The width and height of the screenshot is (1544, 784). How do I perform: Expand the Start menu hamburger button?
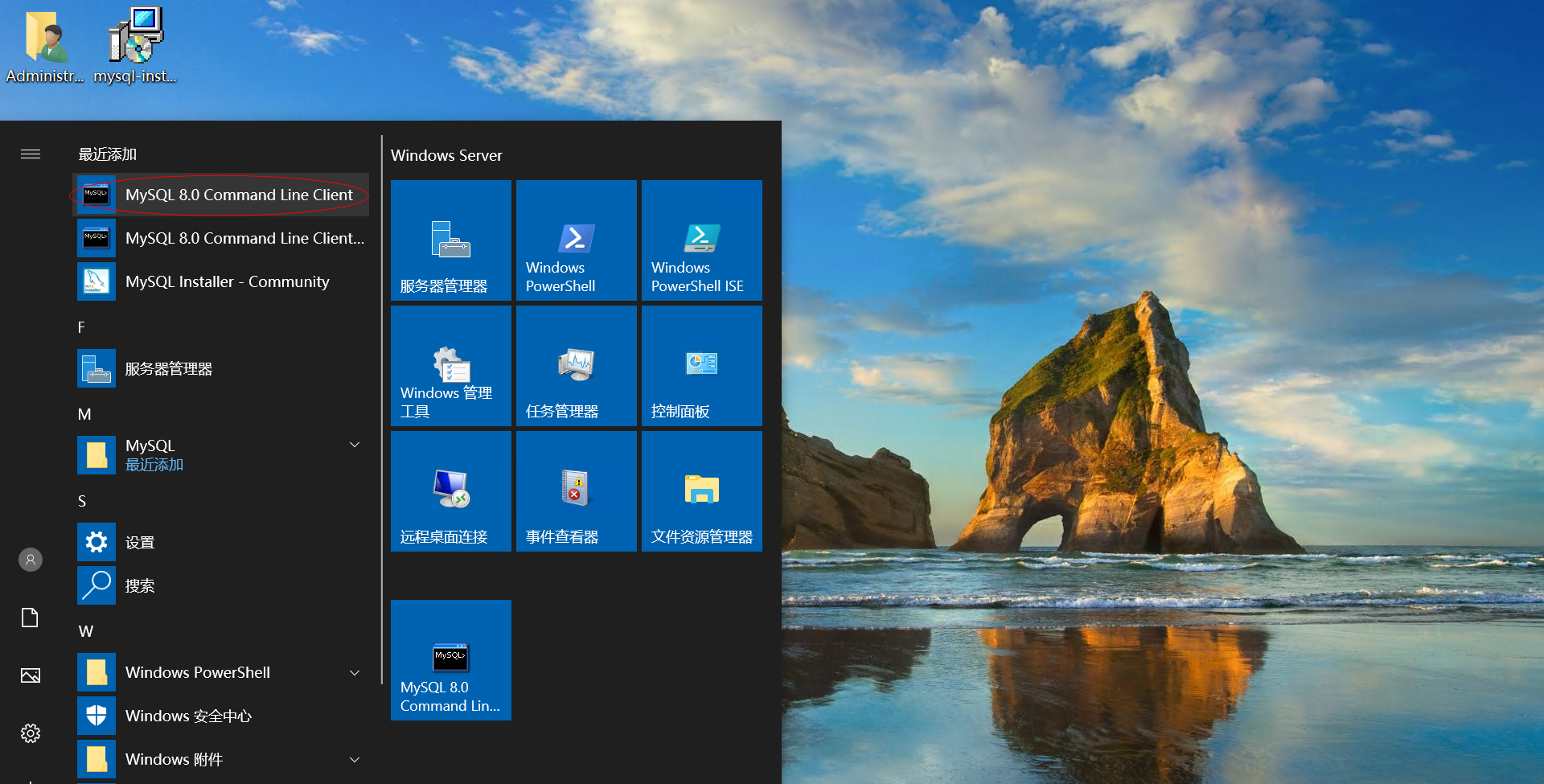pyautogui.click(x=31, y=154)
